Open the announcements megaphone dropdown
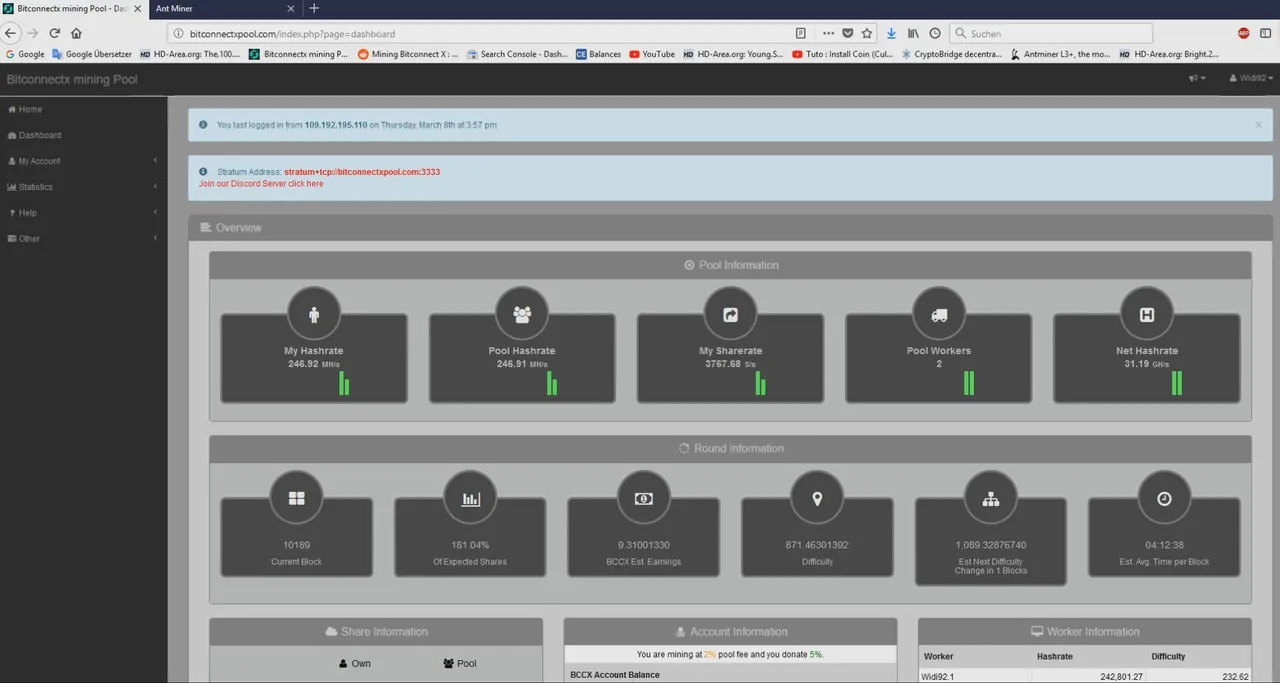Image resolution: width=1280 pixels, height=683 pixels. (1197, 78)
